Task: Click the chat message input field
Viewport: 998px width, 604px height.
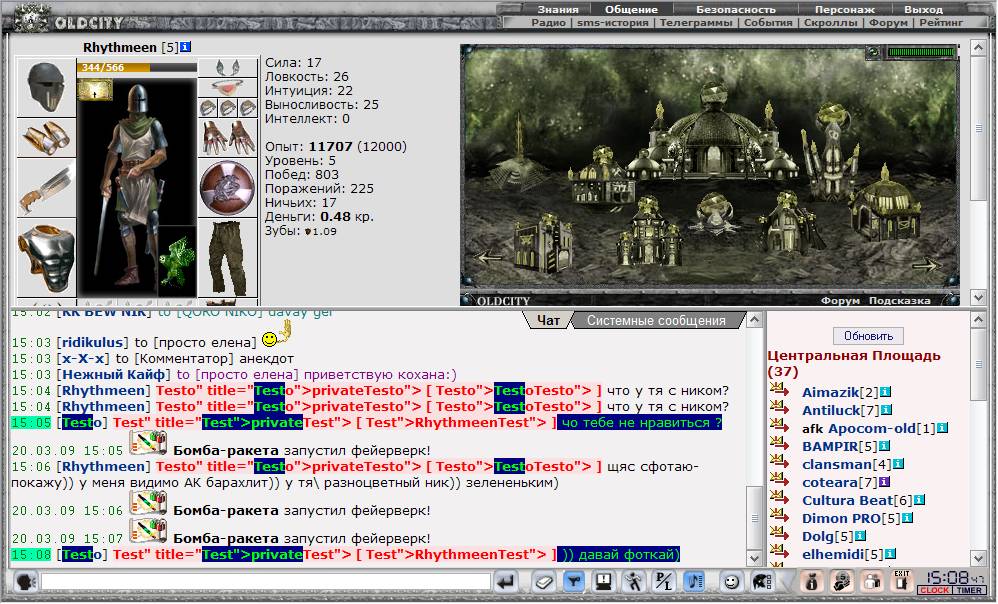Action: tap(265, 582)
